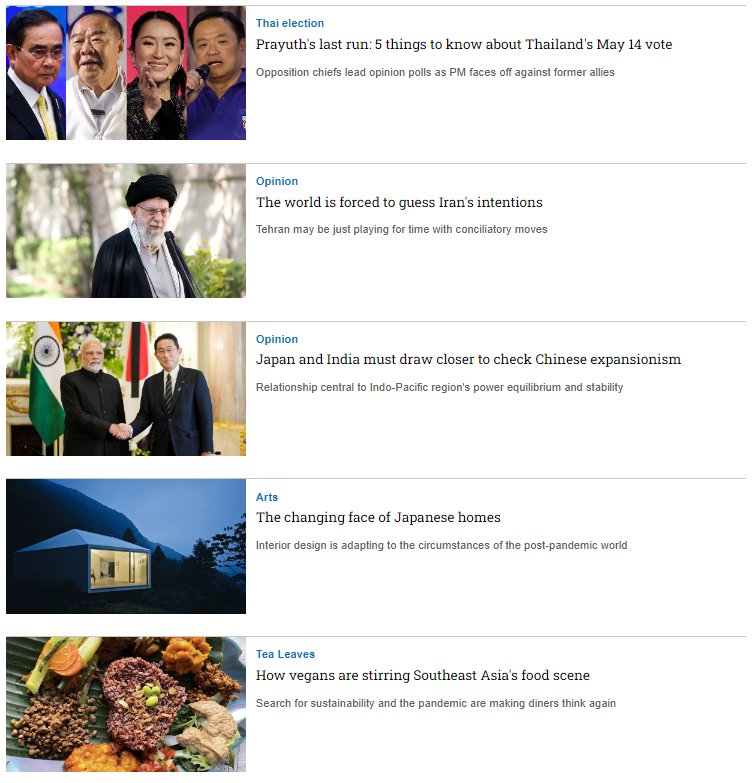Viewport: 754px width, 783px height.
Task: Click the vegan food platter thumbnail
Action: (126, 705)
